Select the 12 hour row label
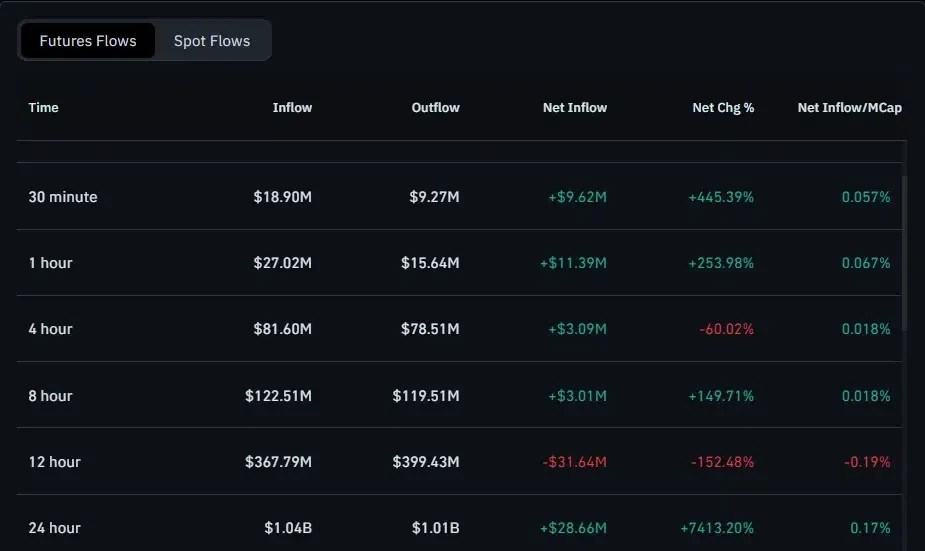This screenshot has width=925, height=551. 54,462
